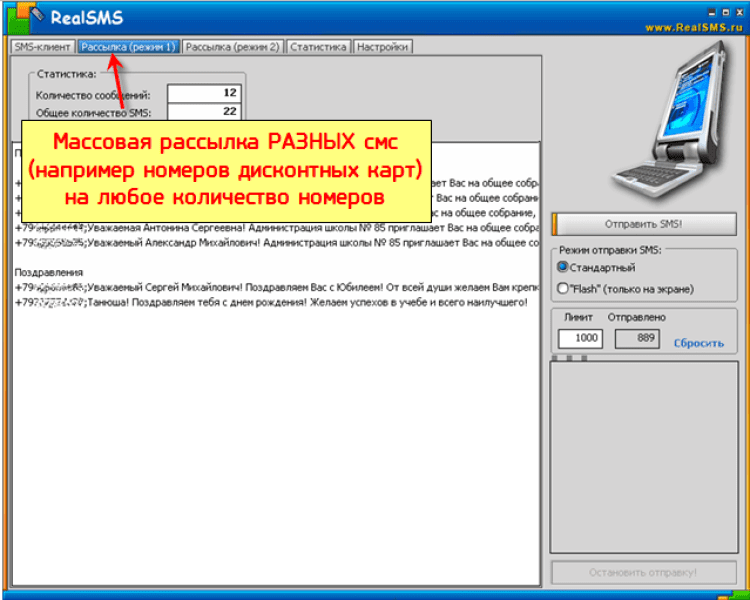Select the Александр Михайлович message line
Screen dimensions: 750x600
pyautogui.click(x=276, y=243)
